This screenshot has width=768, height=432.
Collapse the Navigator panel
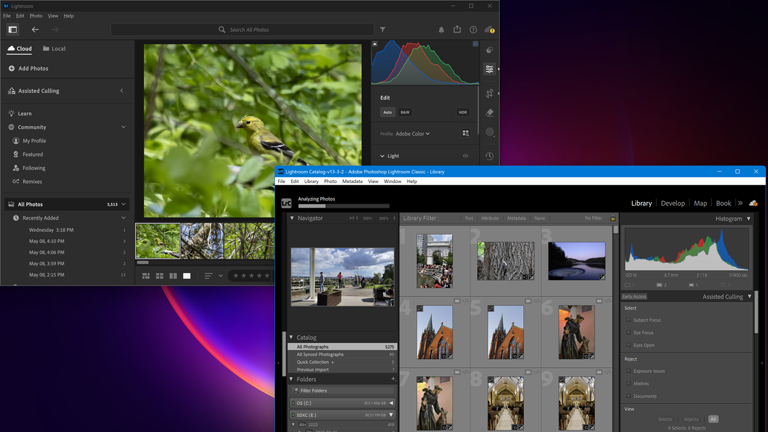(x=292, y=218)
